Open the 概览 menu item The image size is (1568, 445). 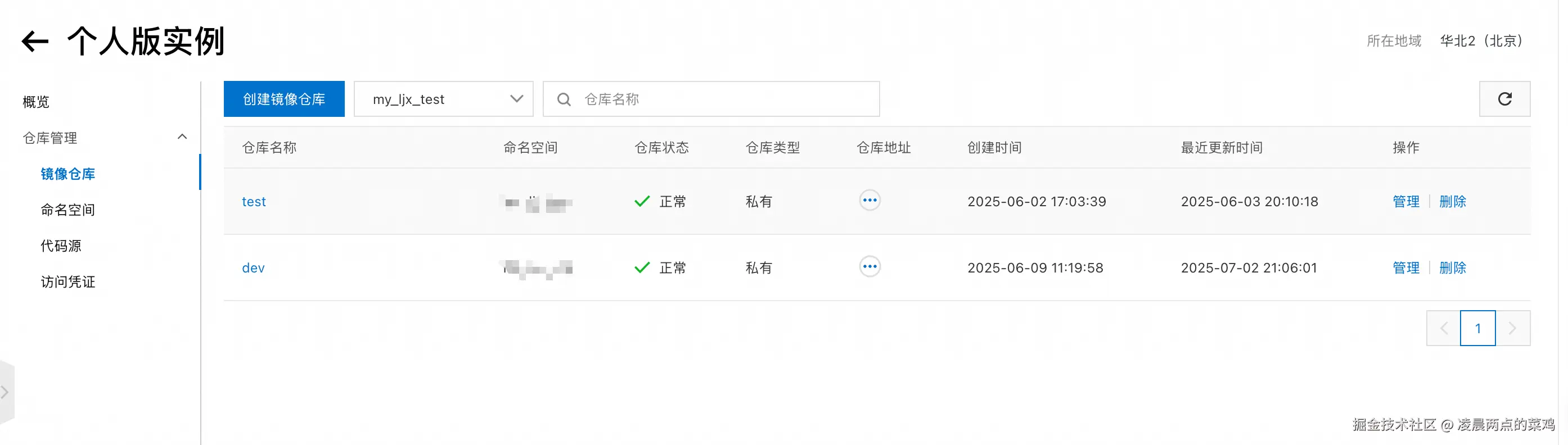36,102
